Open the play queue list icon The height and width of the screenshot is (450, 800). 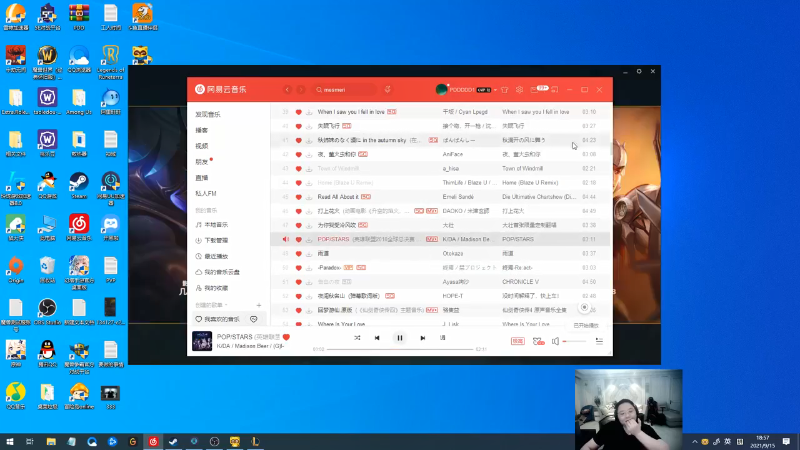(599, 341)
